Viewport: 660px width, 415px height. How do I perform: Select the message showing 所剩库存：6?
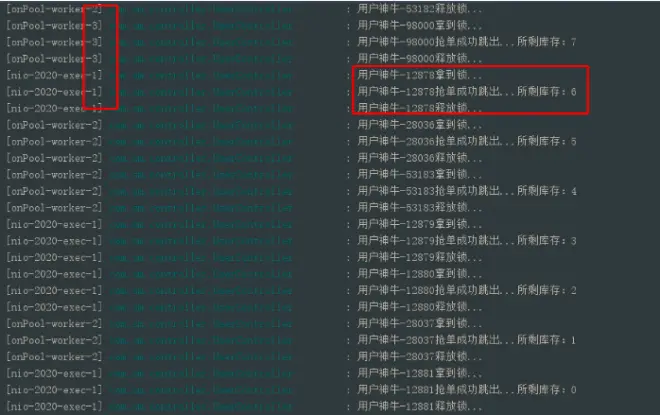tap(467, 92)
